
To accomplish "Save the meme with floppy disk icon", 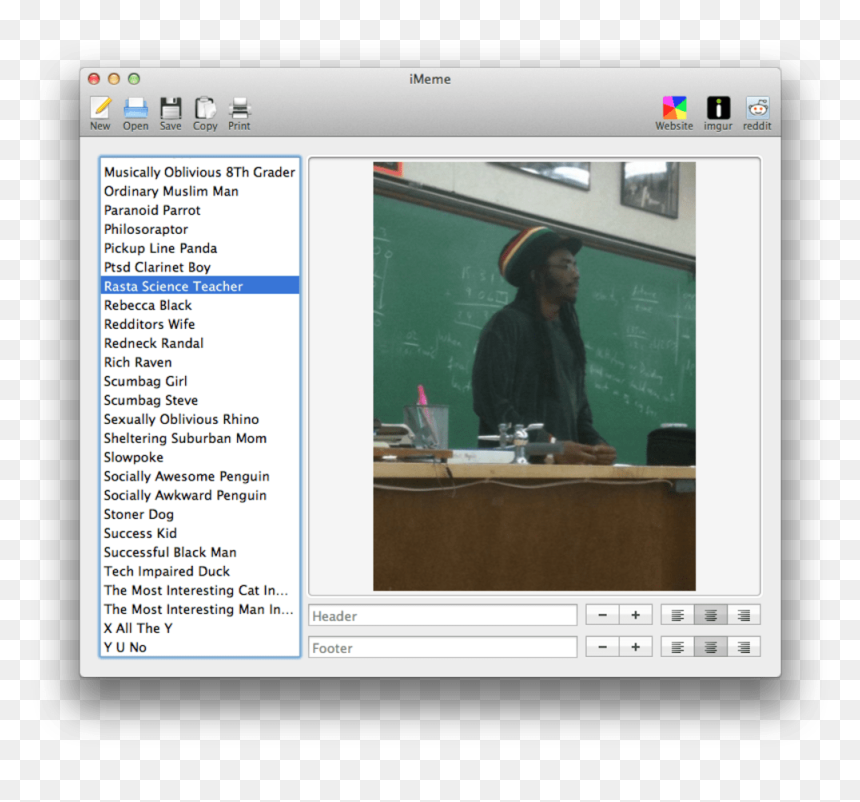I will click(x=171, y=108).
